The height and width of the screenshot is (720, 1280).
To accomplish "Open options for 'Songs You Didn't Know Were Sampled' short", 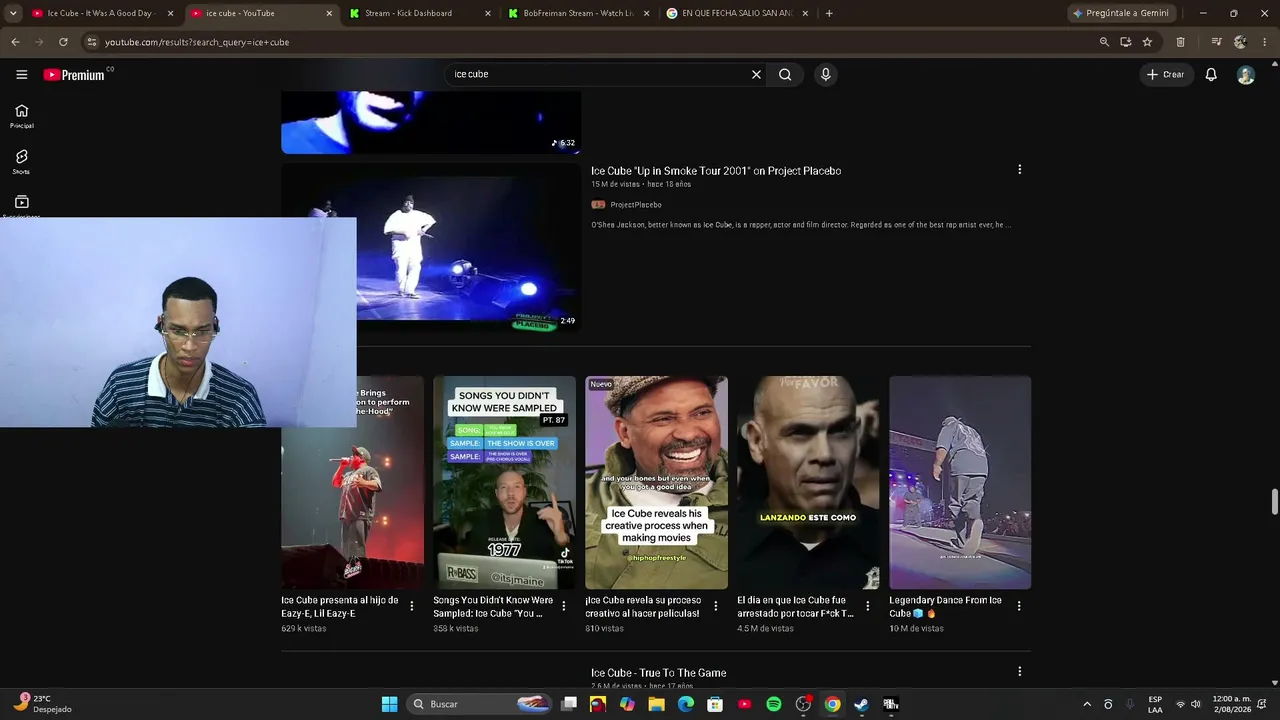I will point(563,606).
